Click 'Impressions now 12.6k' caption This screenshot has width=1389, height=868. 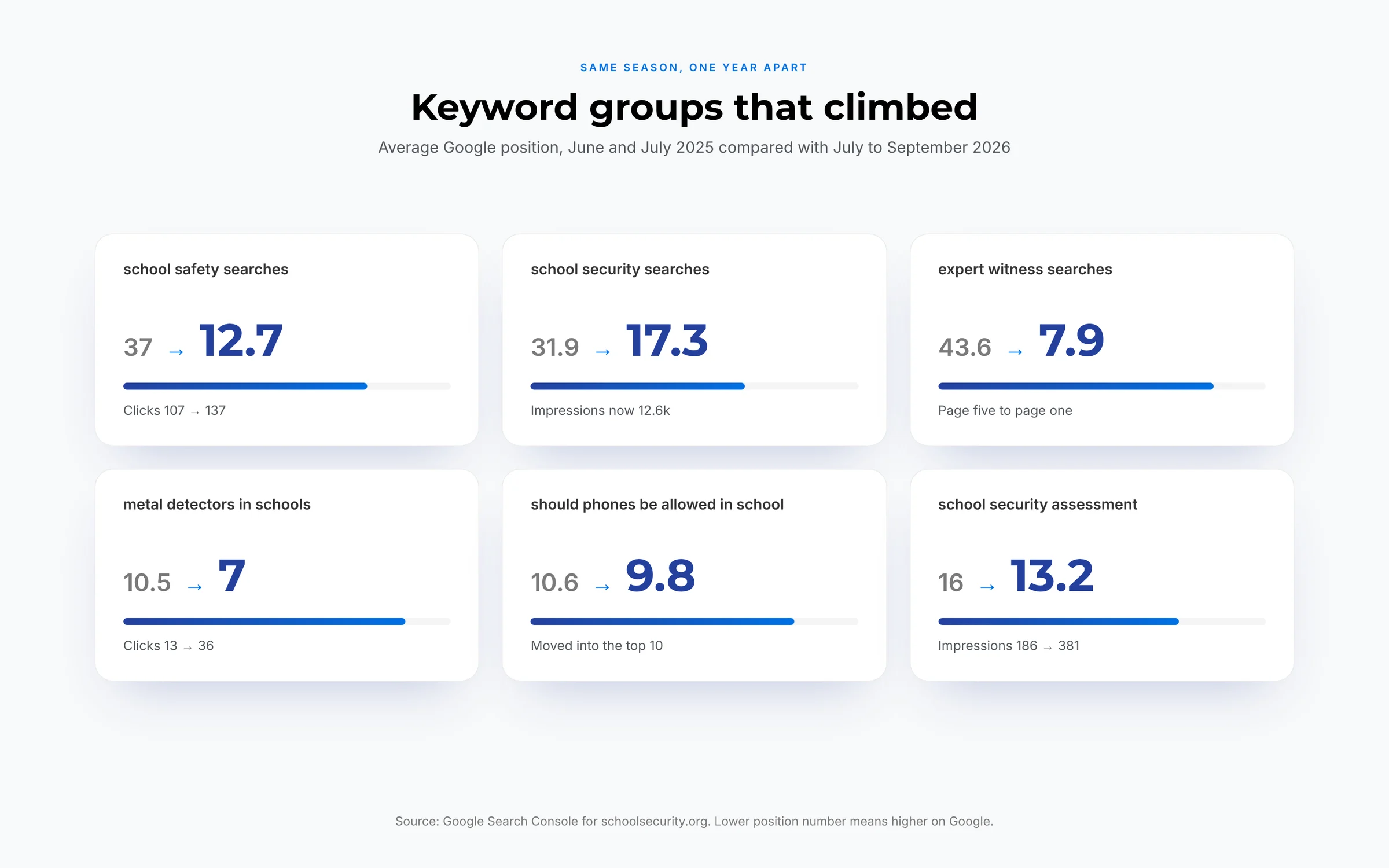coord(600,411)
